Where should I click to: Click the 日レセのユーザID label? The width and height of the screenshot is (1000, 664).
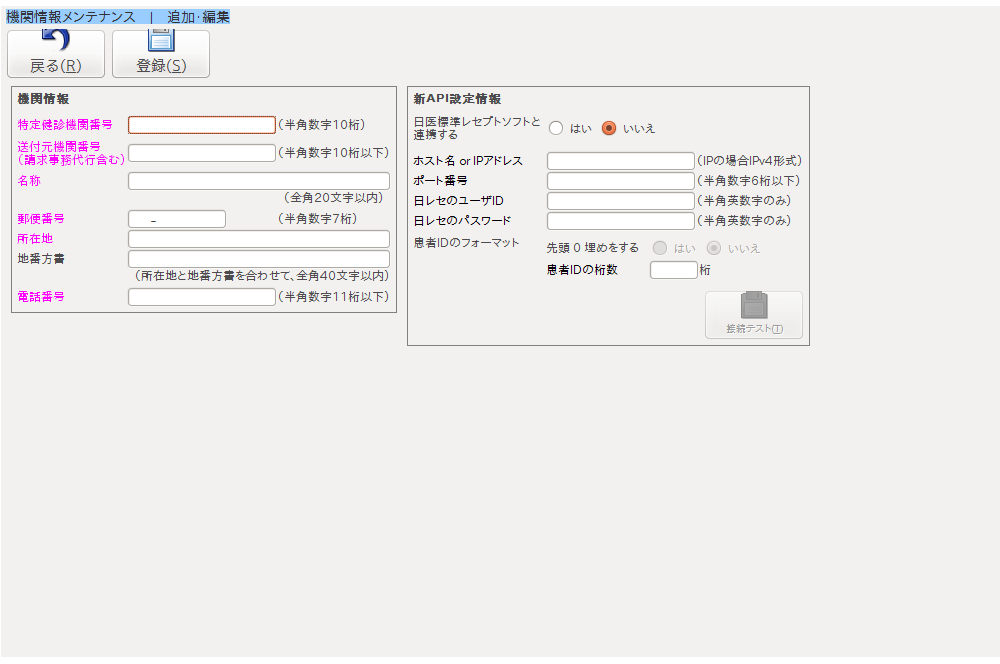point(459,201)
